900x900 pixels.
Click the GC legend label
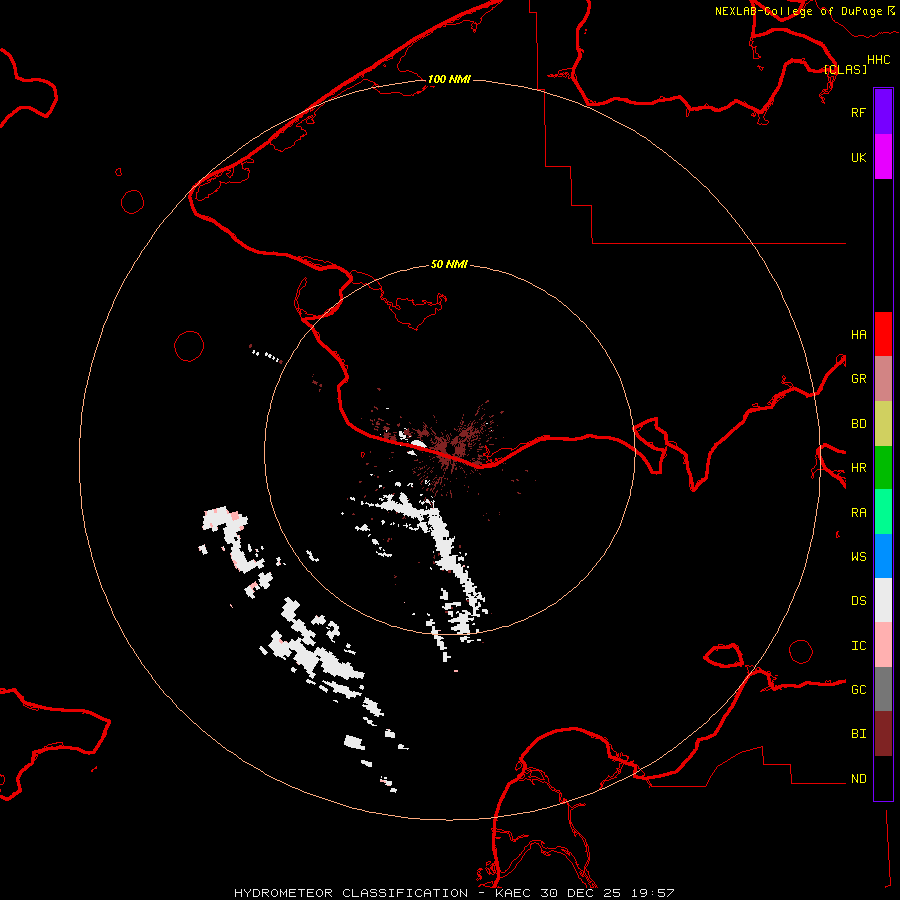pyautogui.click(x=858, y=689)
